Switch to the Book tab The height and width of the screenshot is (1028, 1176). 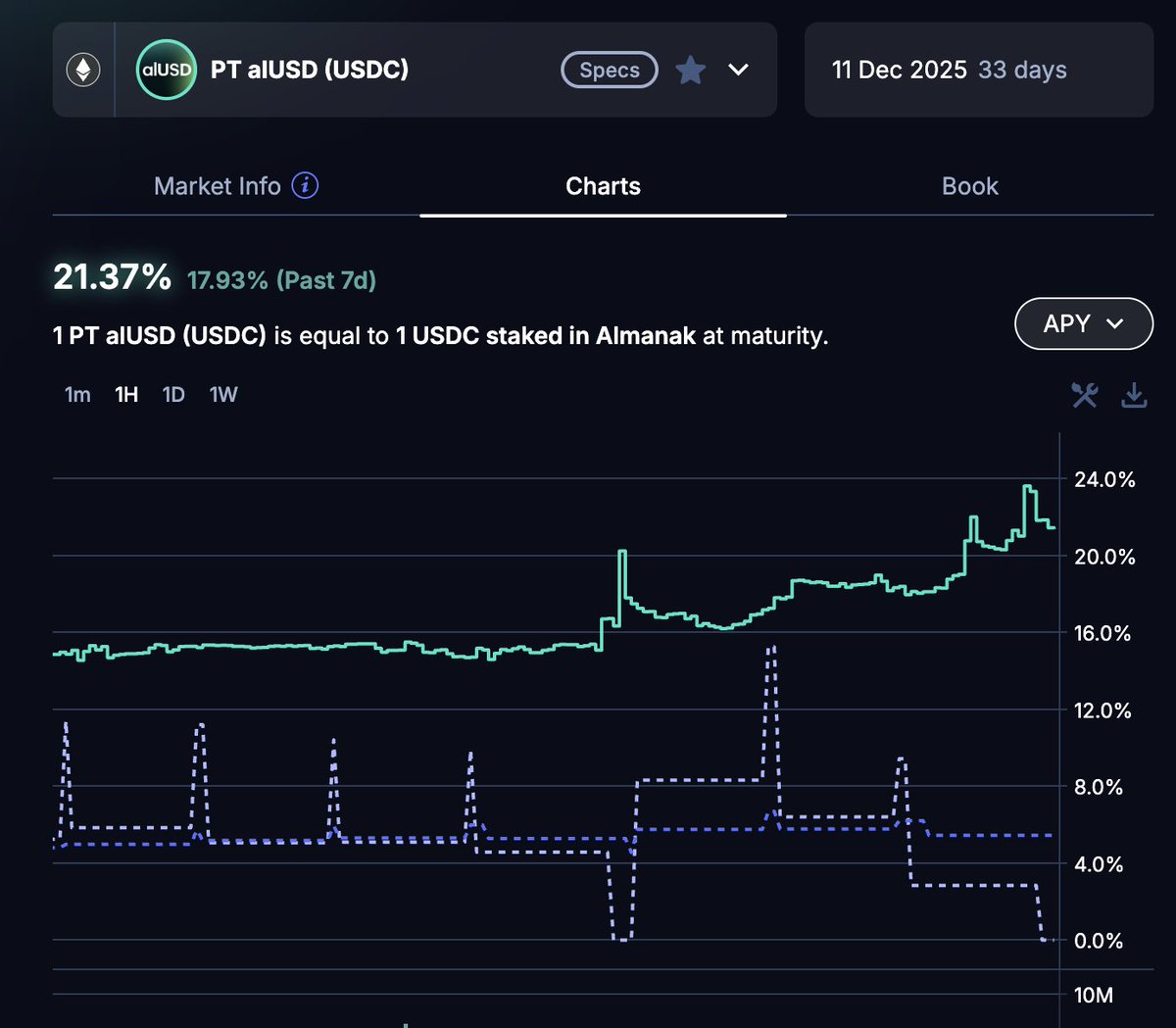click(x=970, y=186)
